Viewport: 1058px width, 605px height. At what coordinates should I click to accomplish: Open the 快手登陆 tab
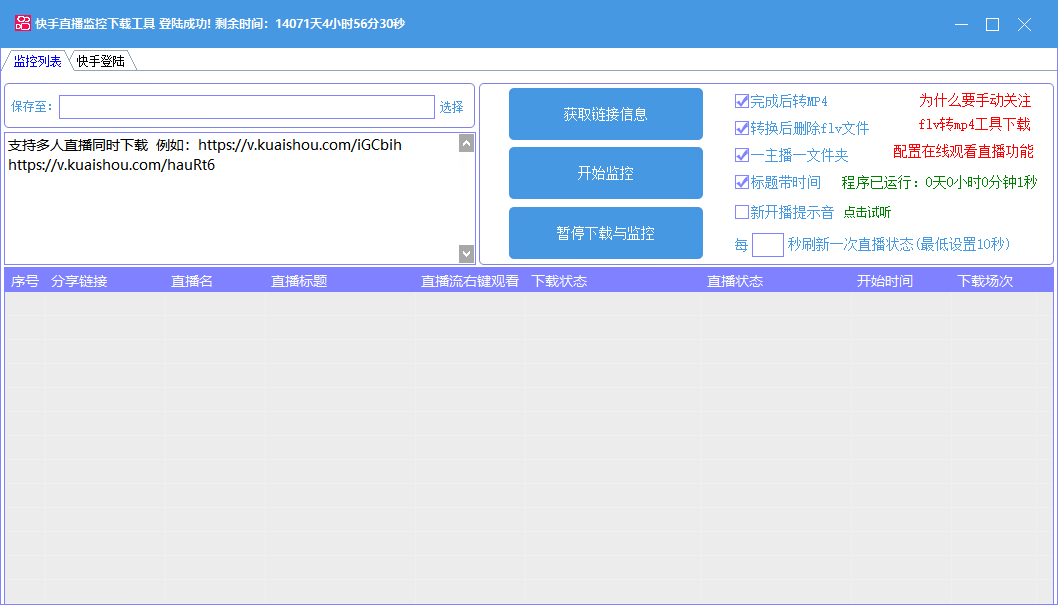[x=101, y=61]
